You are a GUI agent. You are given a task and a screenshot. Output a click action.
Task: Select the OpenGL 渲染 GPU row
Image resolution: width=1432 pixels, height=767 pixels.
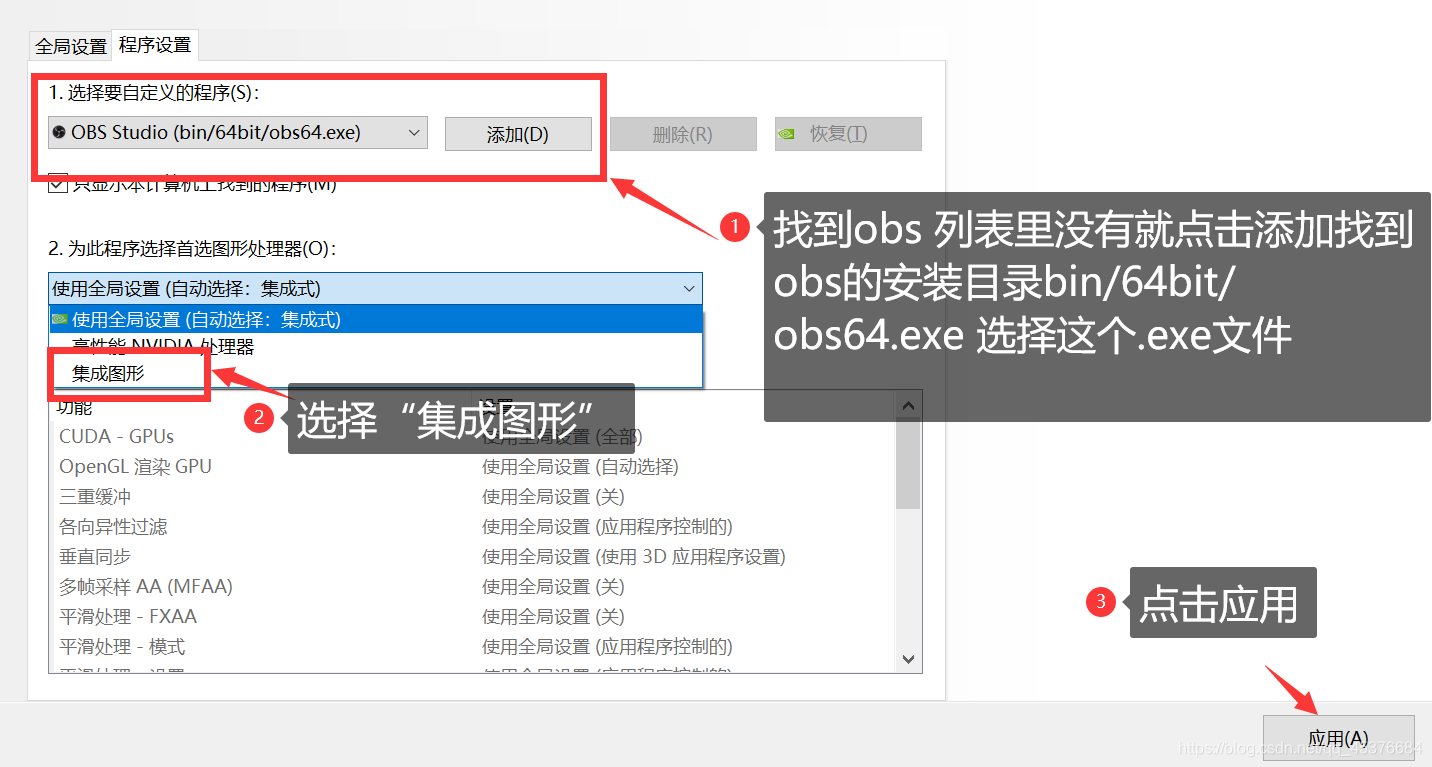click(472, 467)
